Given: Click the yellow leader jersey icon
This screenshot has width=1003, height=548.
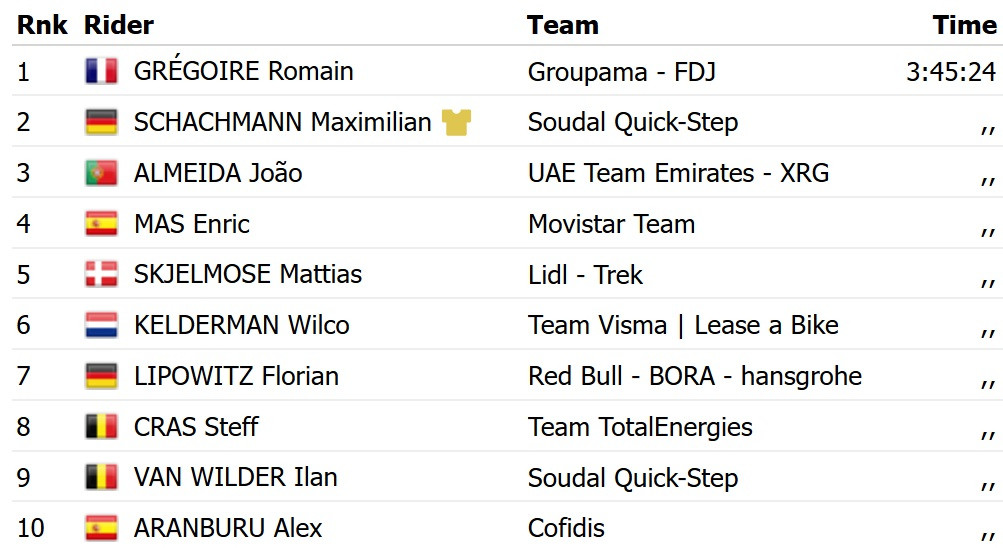Looking at the screenshot, I should [456, 122].
